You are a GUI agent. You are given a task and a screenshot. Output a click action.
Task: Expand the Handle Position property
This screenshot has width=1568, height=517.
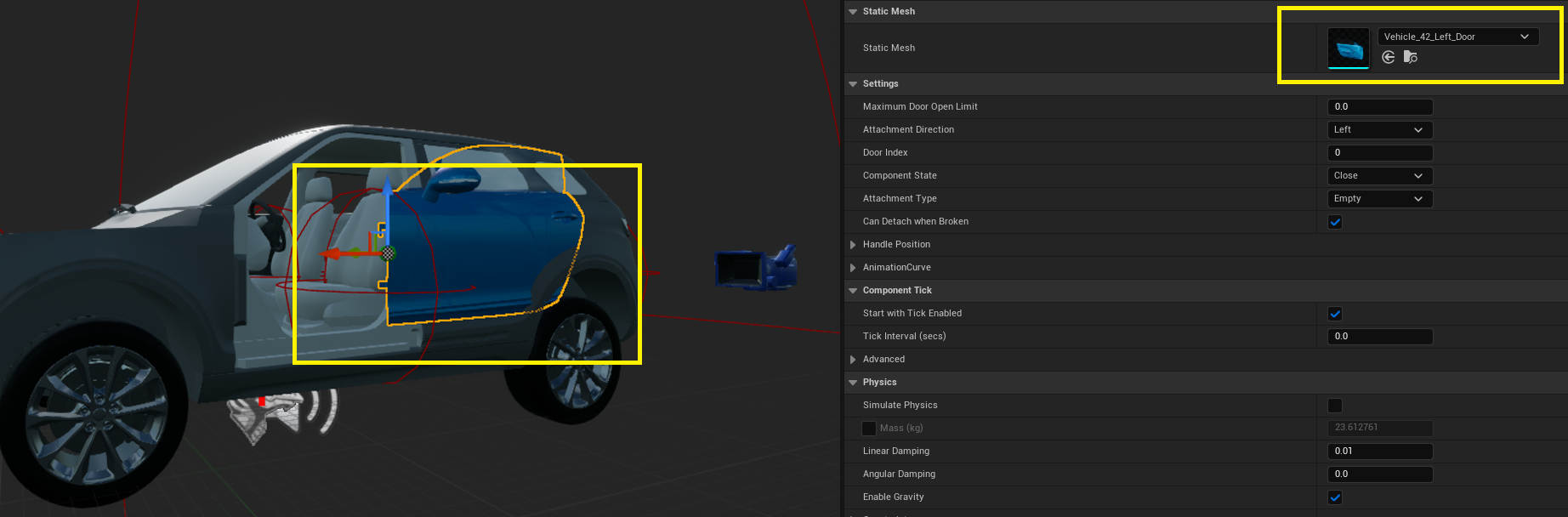click(853, 245)
